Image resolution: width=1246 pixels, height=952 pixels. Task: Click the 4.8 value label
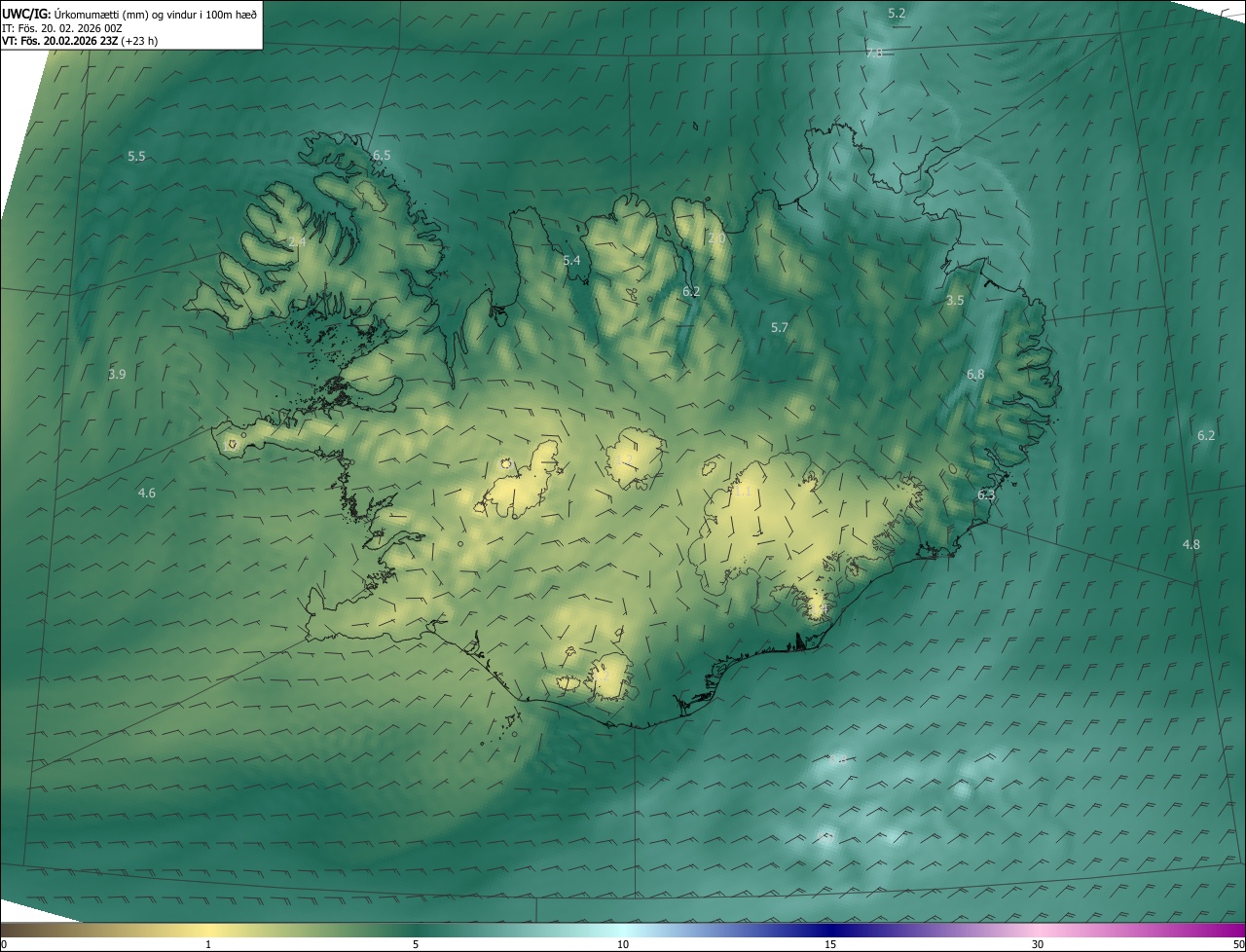coord(1191,545)
